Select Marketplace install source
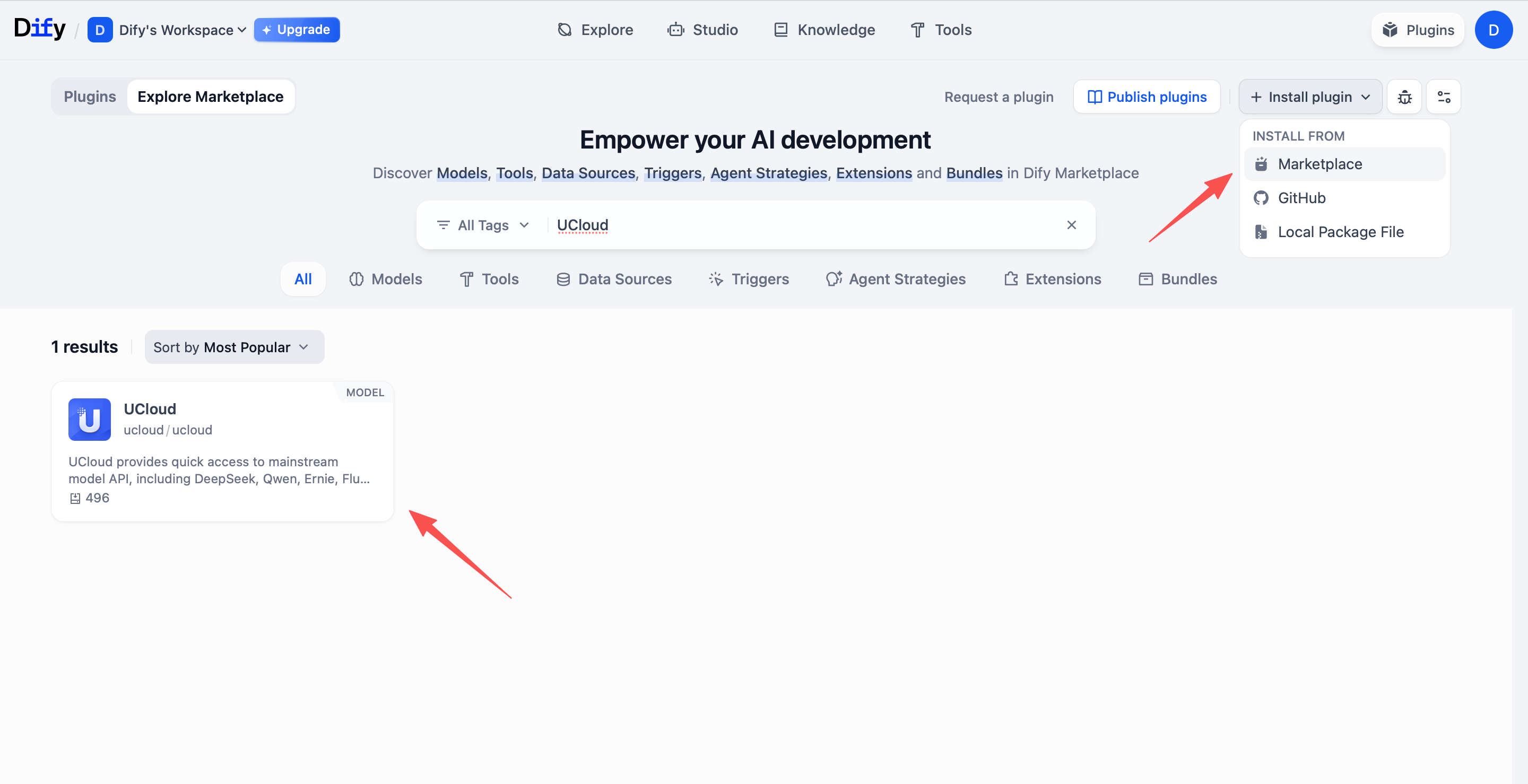The width and height of the screenshot is (1528, 784). (x=1319, y=164)
